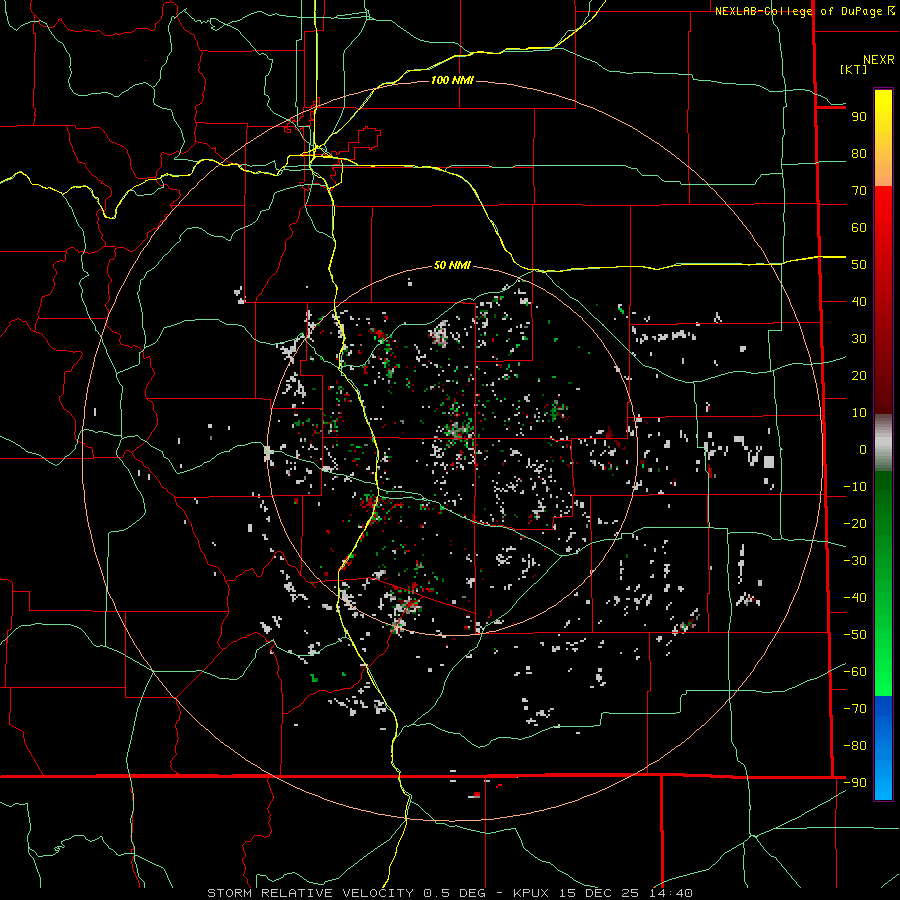This screenshot has width=900, height=900.
Task: Click the -30 value on the velocity scale
Action: [855, 560]
